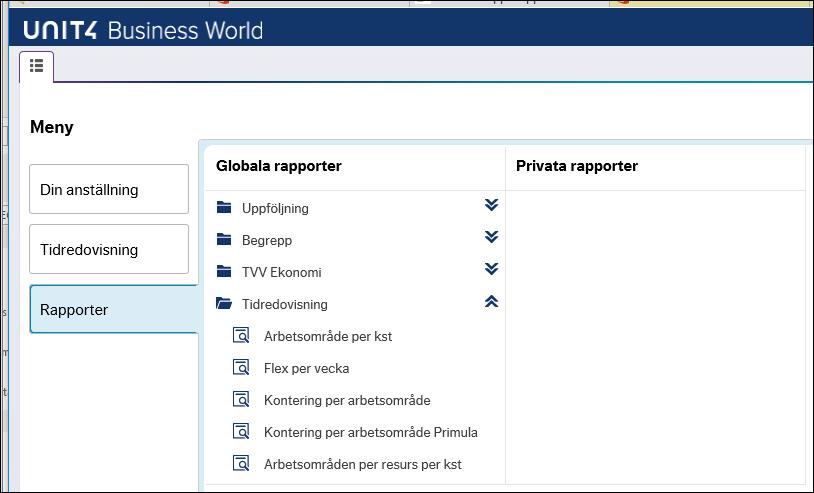
Task: Open Kontering per arbetsområde Primula report
Action: (x=371, y=432)
